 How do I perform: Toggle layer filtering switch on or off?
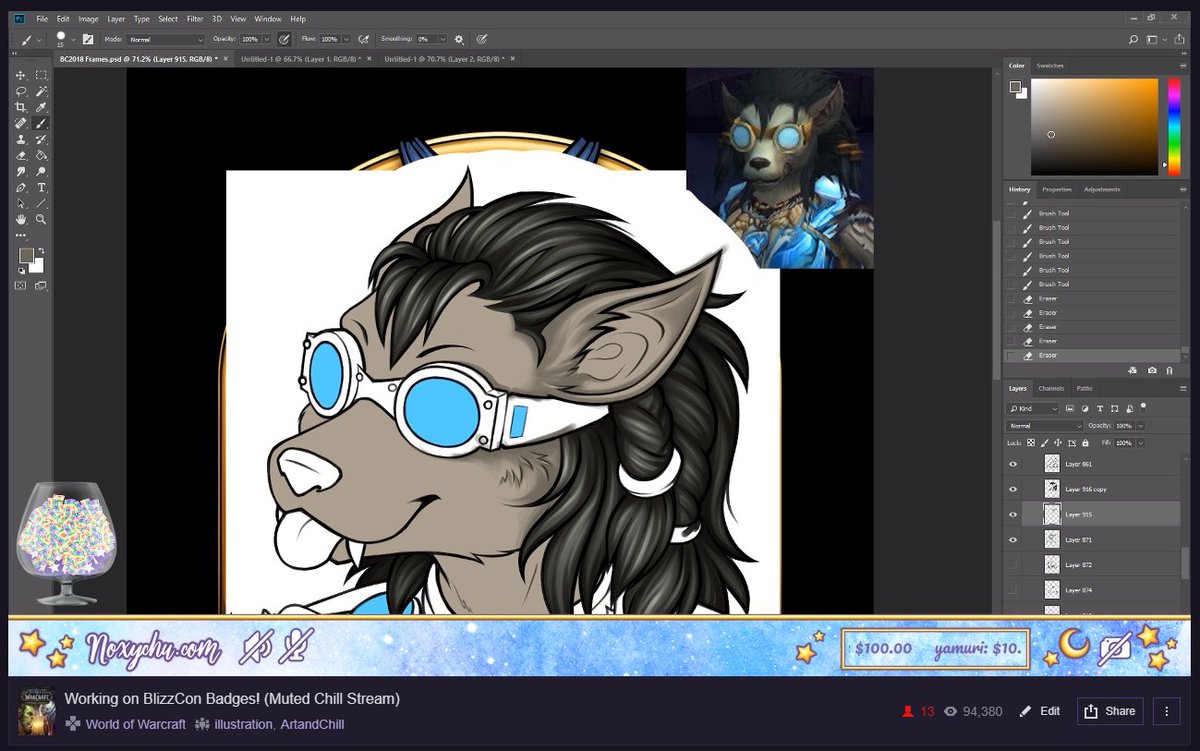click(1143, 406)
